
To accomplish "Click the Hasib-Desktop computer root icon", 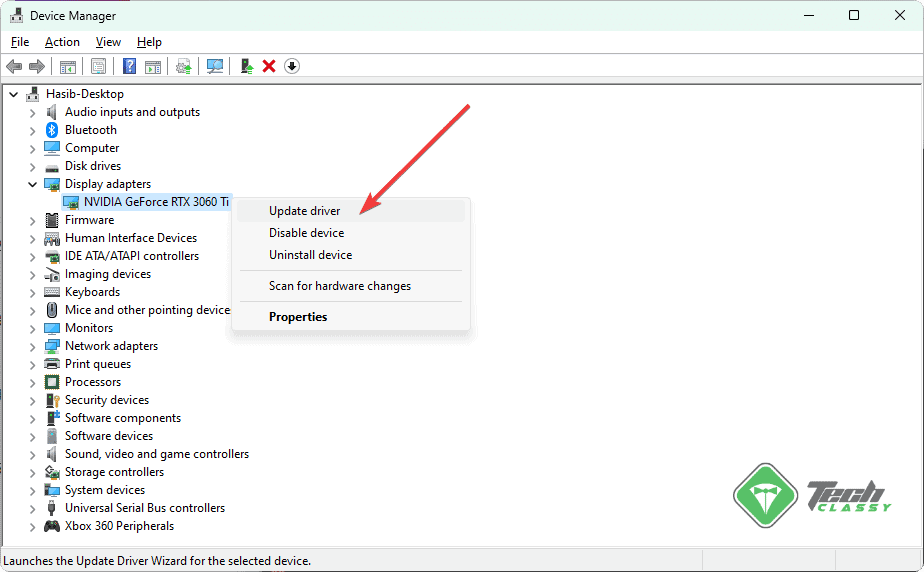I will click(33, 94).
